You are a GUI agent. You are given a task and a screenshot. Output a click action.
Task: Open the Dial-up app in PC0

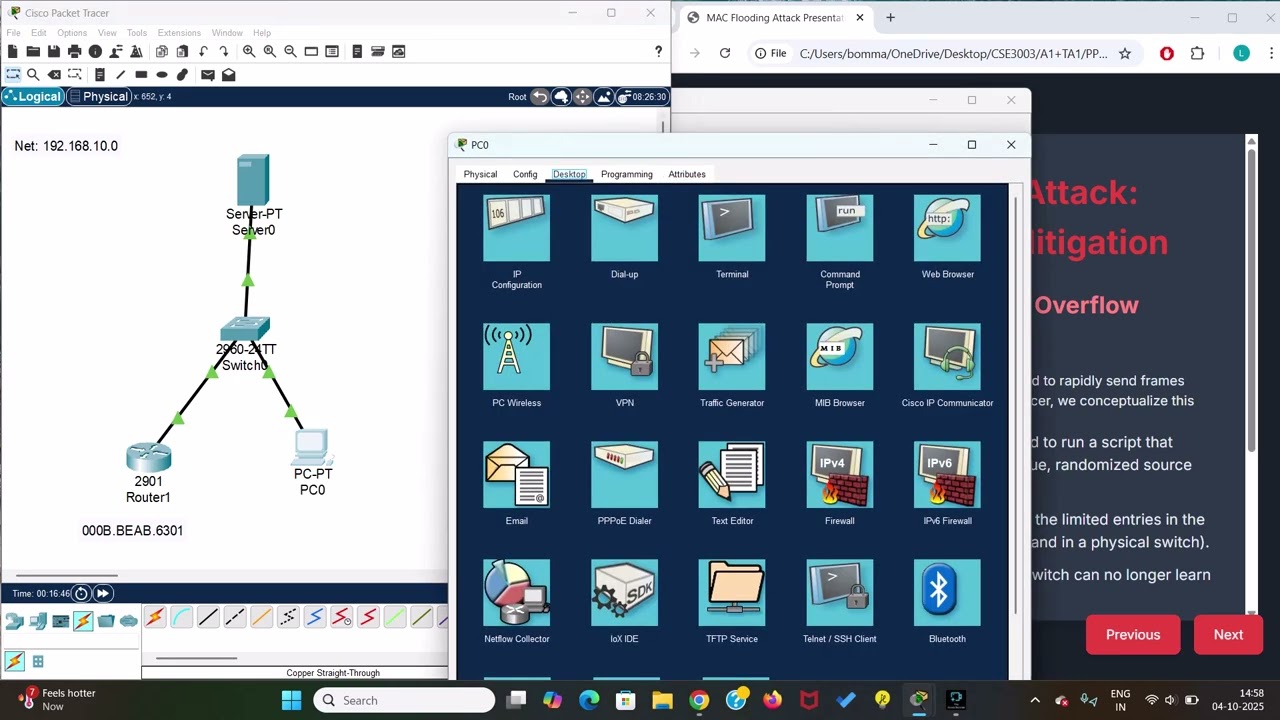[x=624, y=228]
